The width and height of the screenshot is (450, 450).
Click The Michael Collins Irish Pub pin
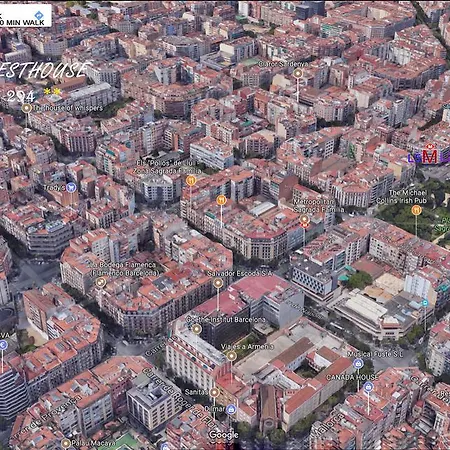416,210
